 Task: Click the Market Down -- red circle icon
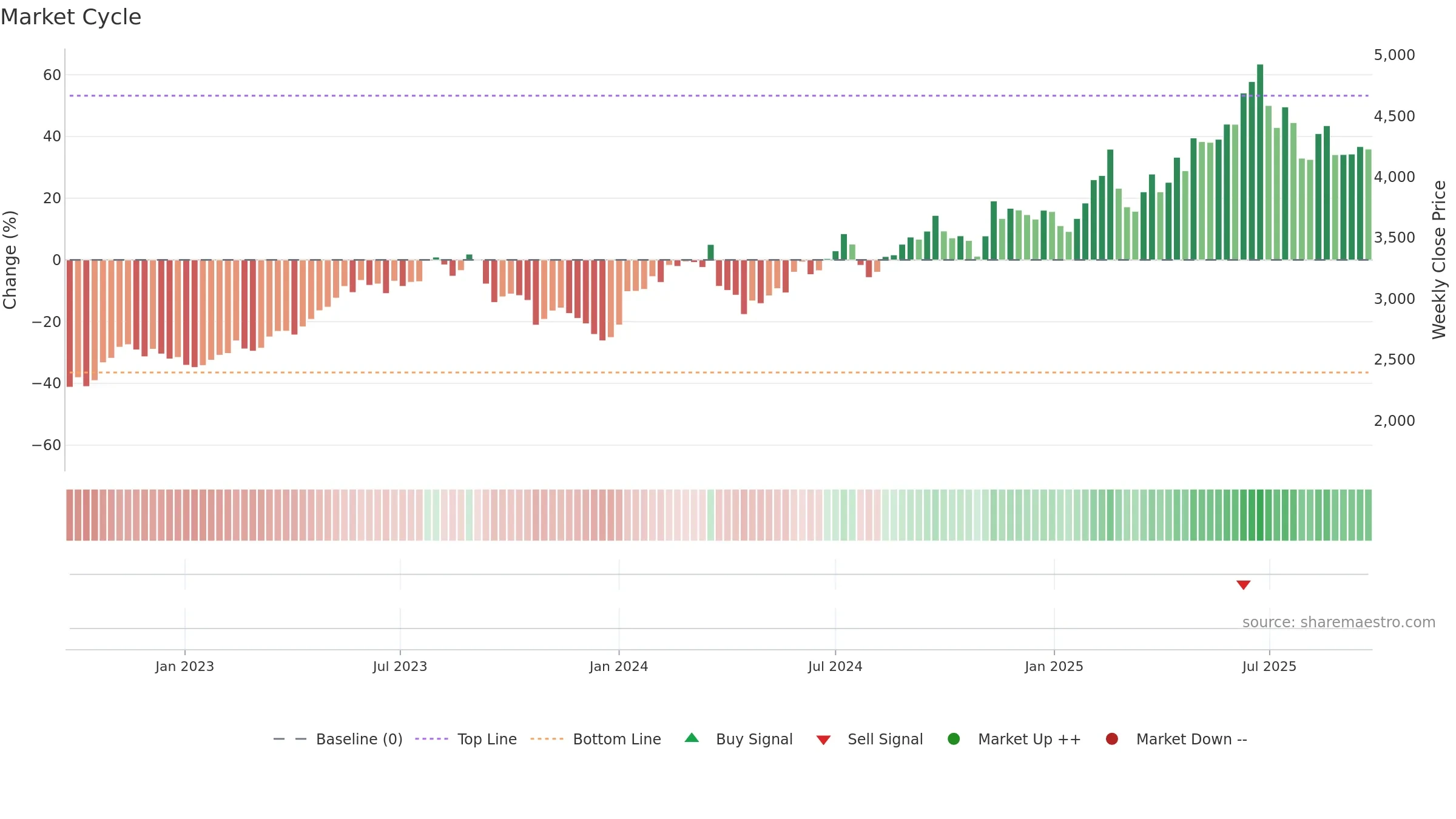[1112, 739]
